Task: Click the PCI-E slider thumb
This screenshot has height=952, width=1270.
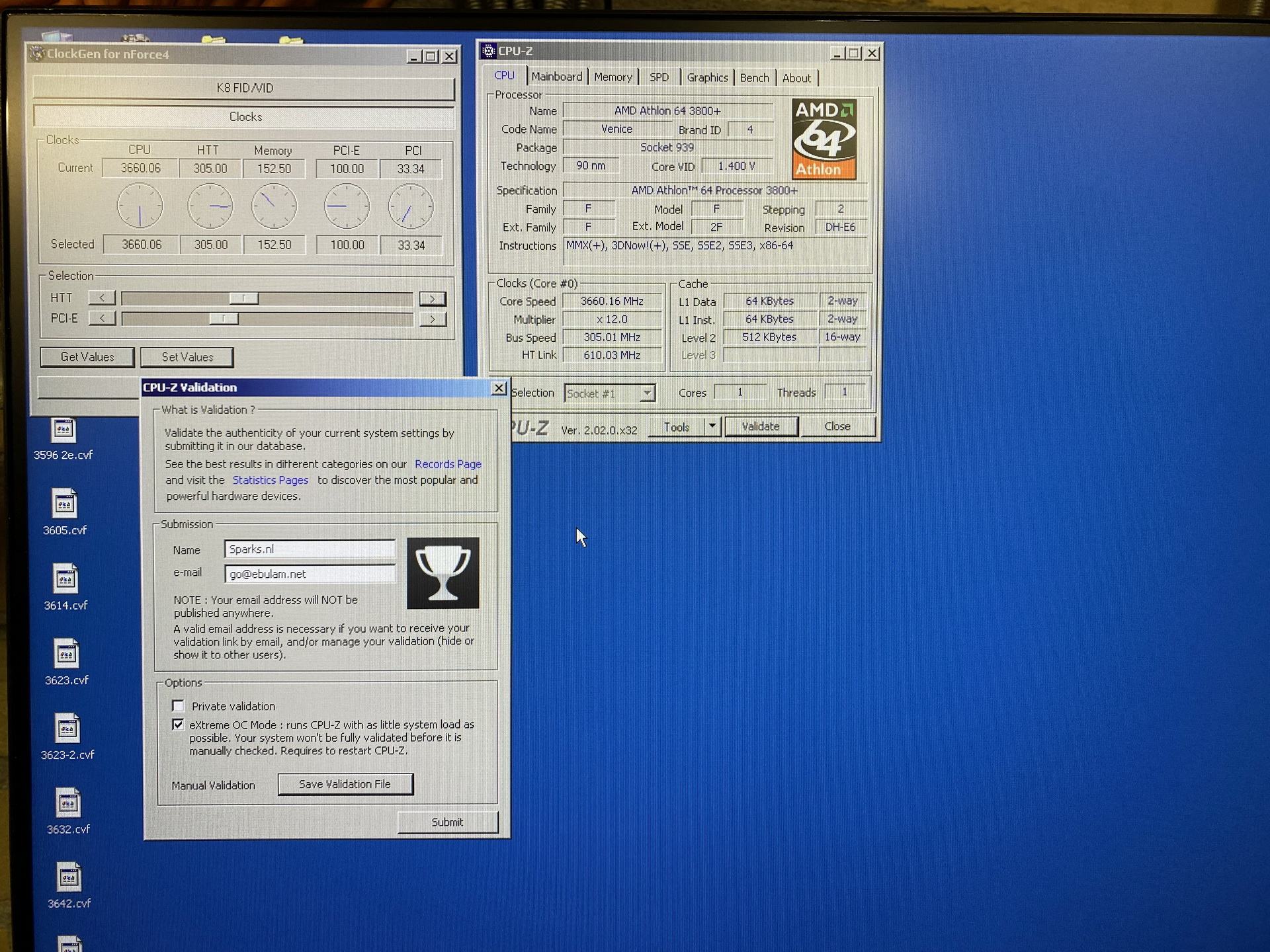Action: (224, 319)
